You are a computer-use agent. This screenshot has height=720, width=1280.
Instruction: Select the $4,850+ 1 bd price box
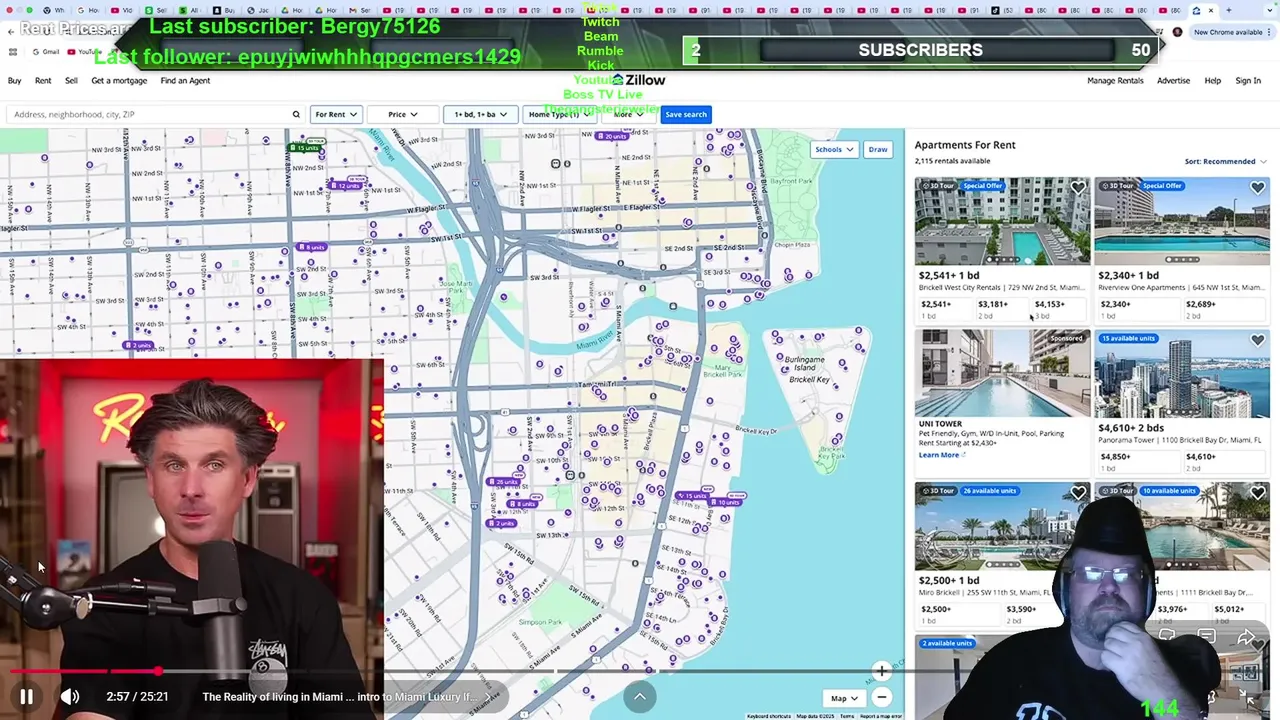pos(1138,461)
